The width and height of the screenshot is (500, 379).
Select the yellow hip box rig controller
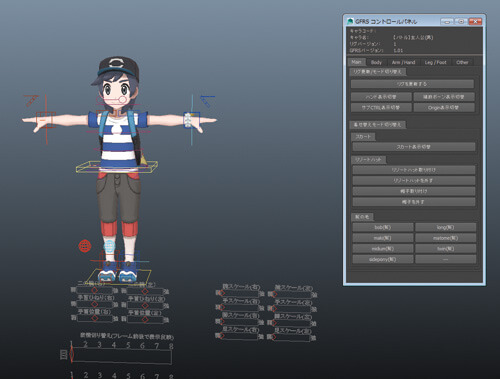[117, 167]
